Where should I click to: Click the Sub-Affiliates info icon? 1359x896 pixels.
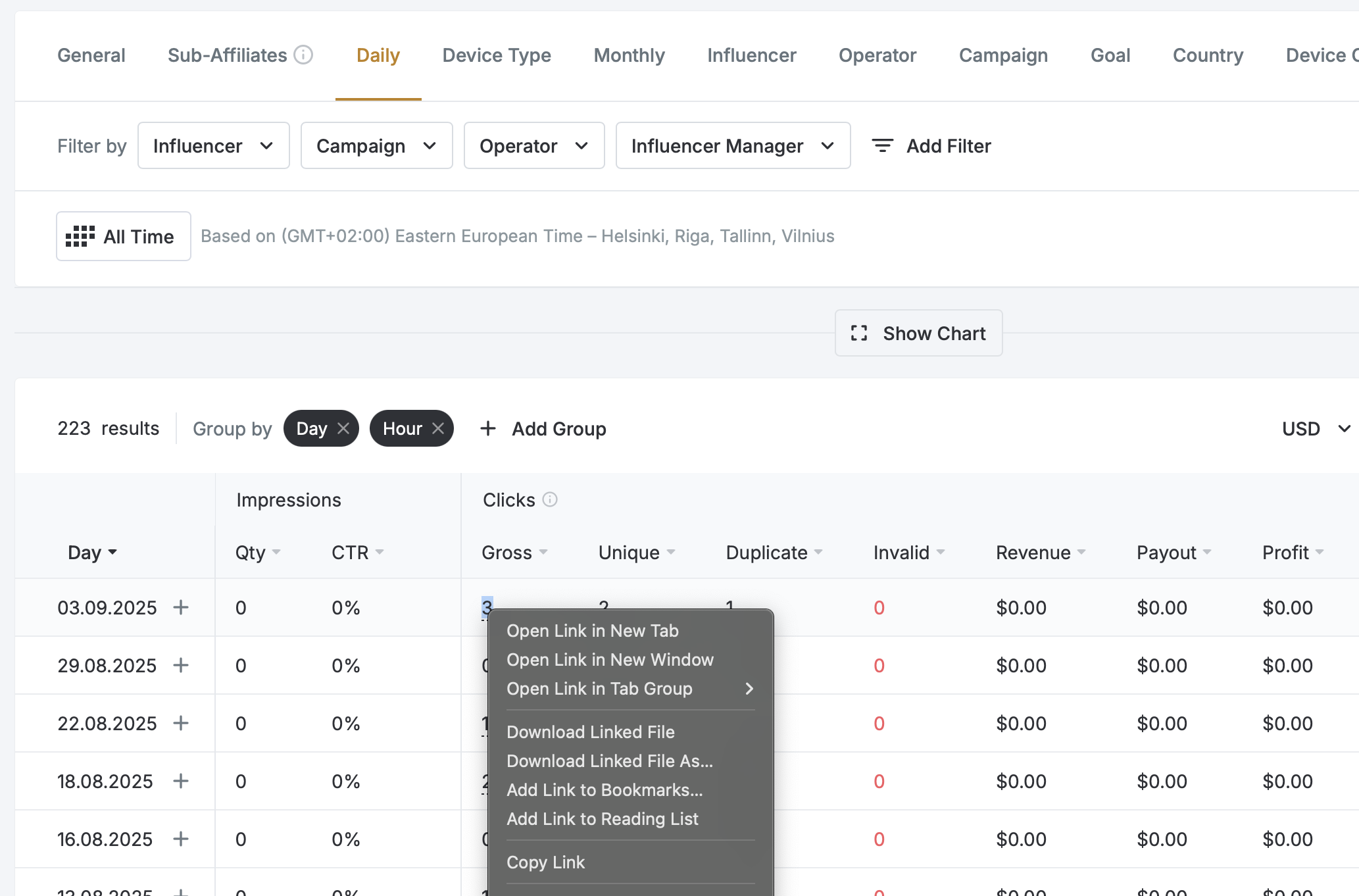pos(303,55)
